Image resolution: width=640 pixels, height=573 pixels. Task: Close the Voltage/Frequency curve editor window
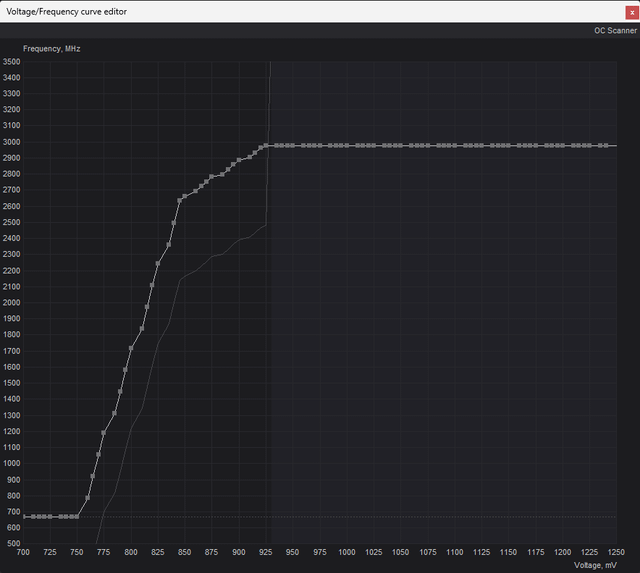point(630,11)
